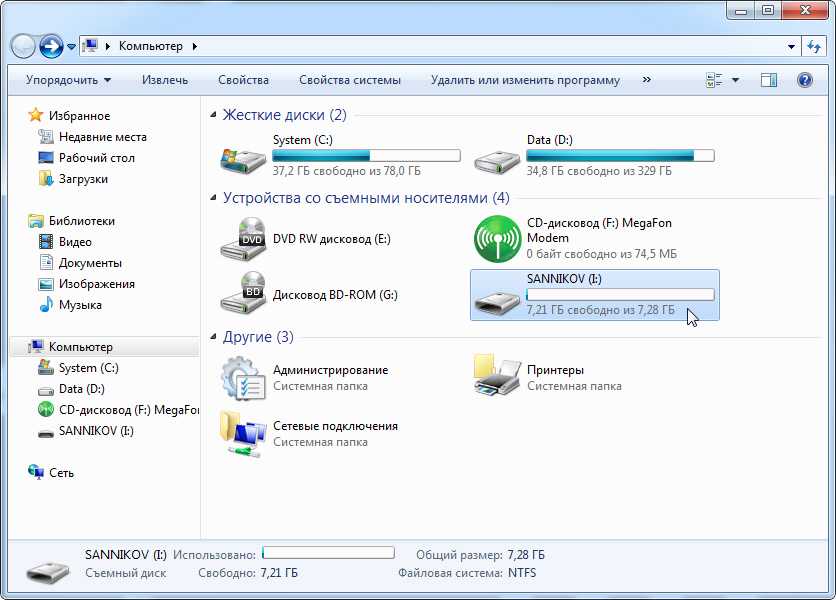
Task: Click the computer icon in address bar
Action: tap(91, 46)
